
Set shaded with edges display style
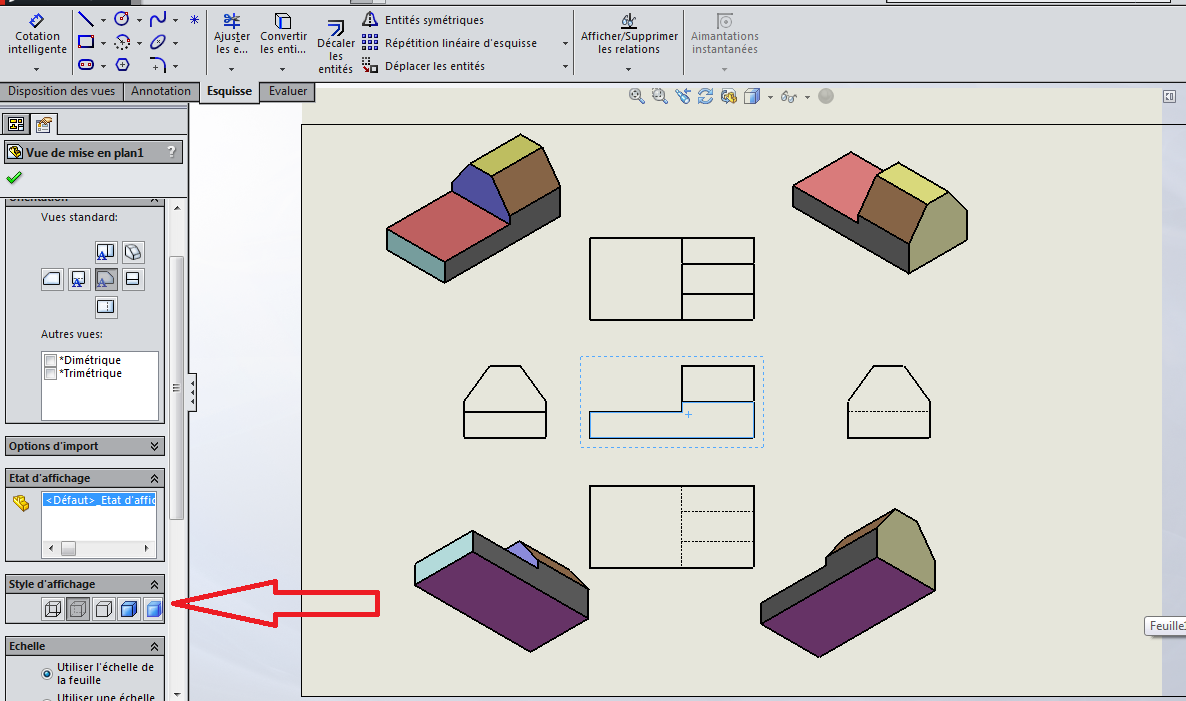coord(129,609)
